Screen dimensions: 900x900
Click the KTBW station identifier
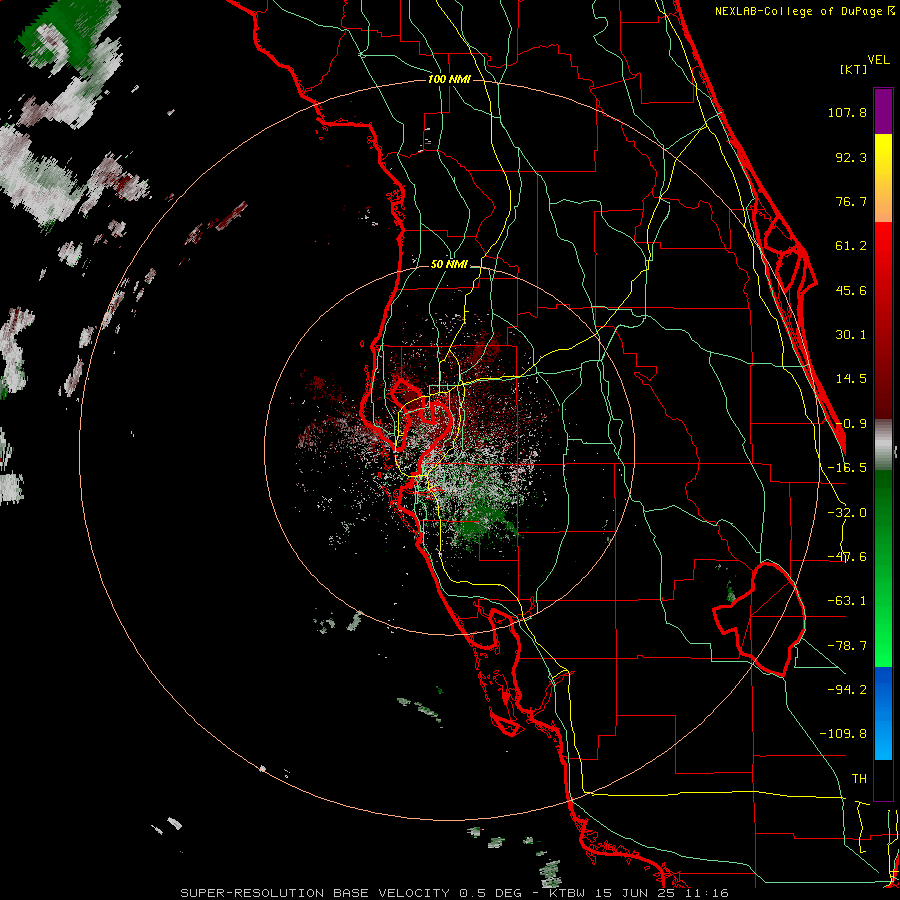(566, 893)
